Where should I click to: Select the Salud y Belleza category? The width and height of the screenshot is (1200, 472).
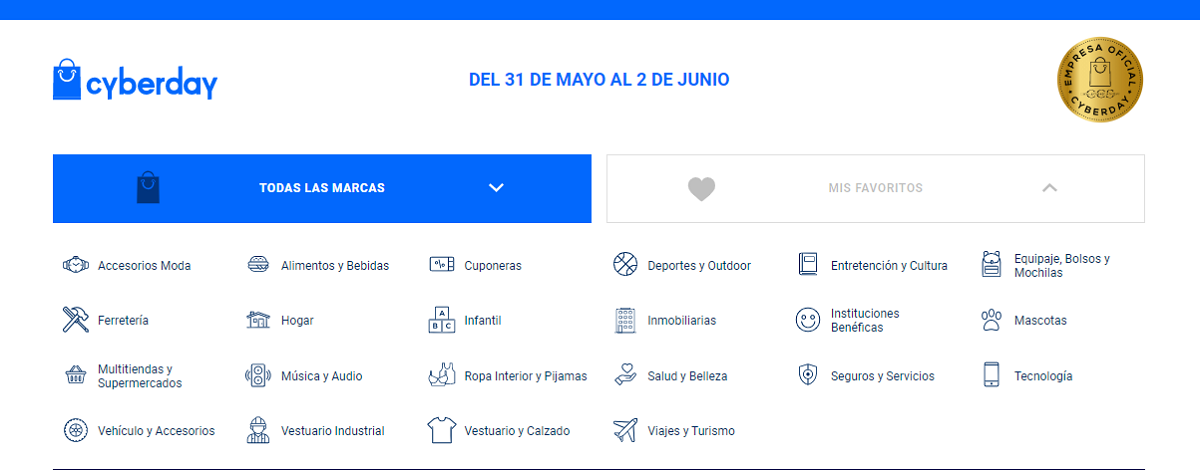click(x=687, y=376)
